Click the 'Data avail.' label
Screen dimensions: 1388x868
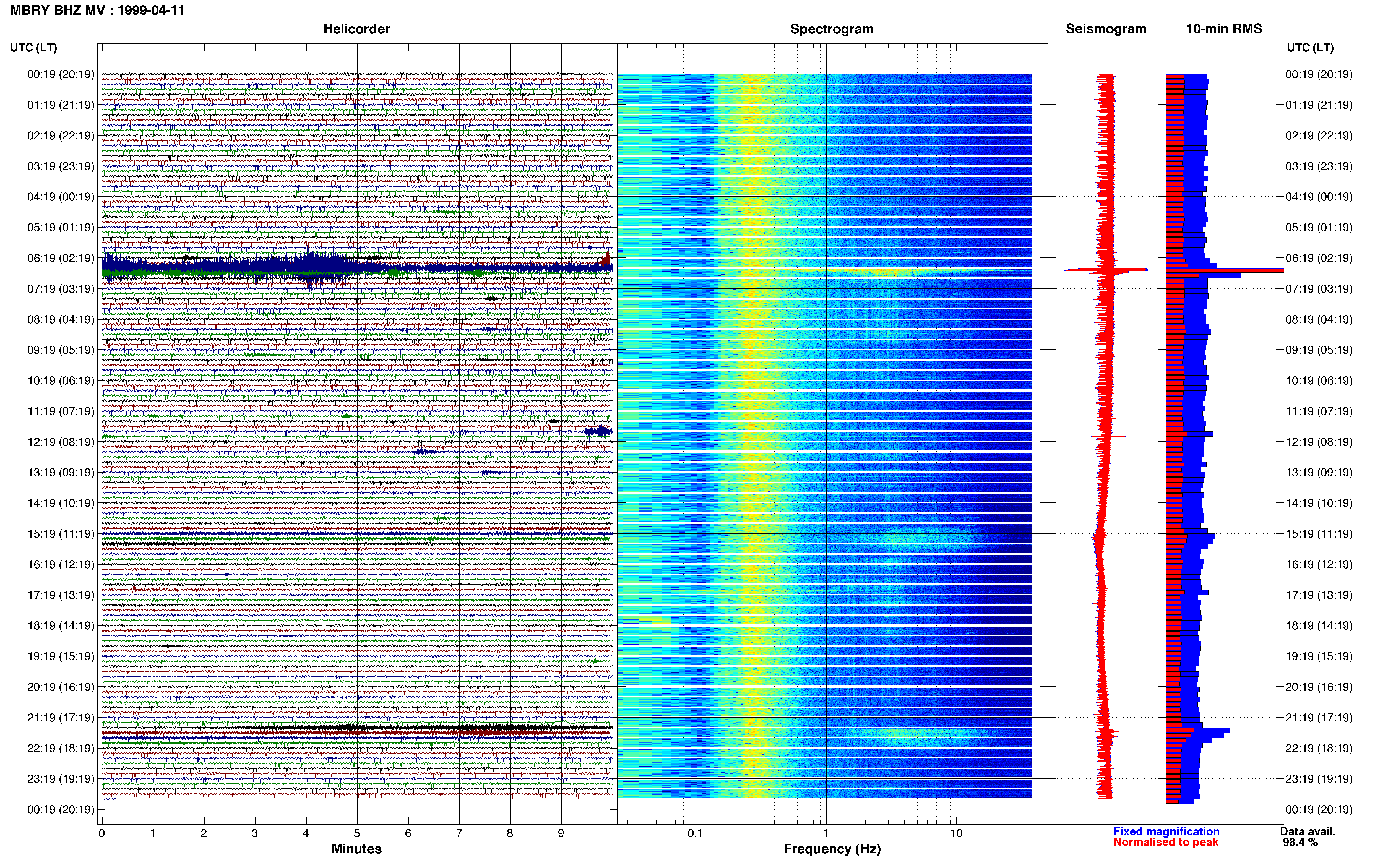click(1308, 831)
